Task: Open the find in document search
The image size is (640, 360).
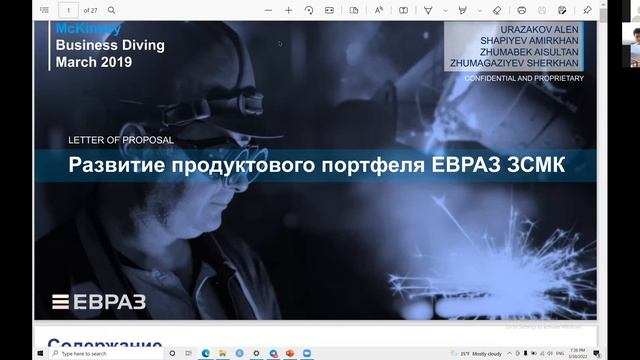Action: (x=111, y=10)
